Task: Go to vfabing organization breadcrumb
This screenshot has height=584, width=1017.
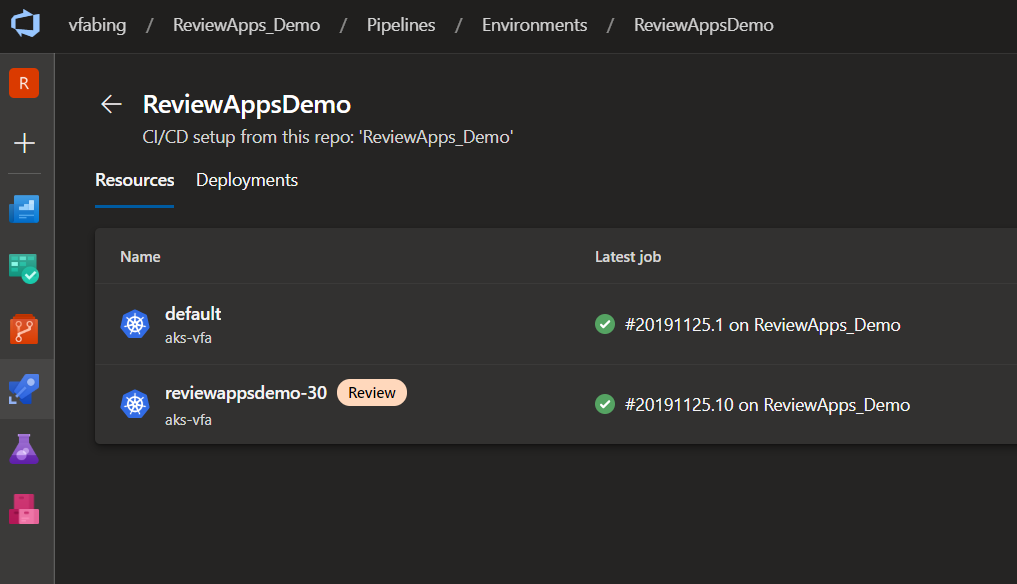Action: click(x=97, y=25)
